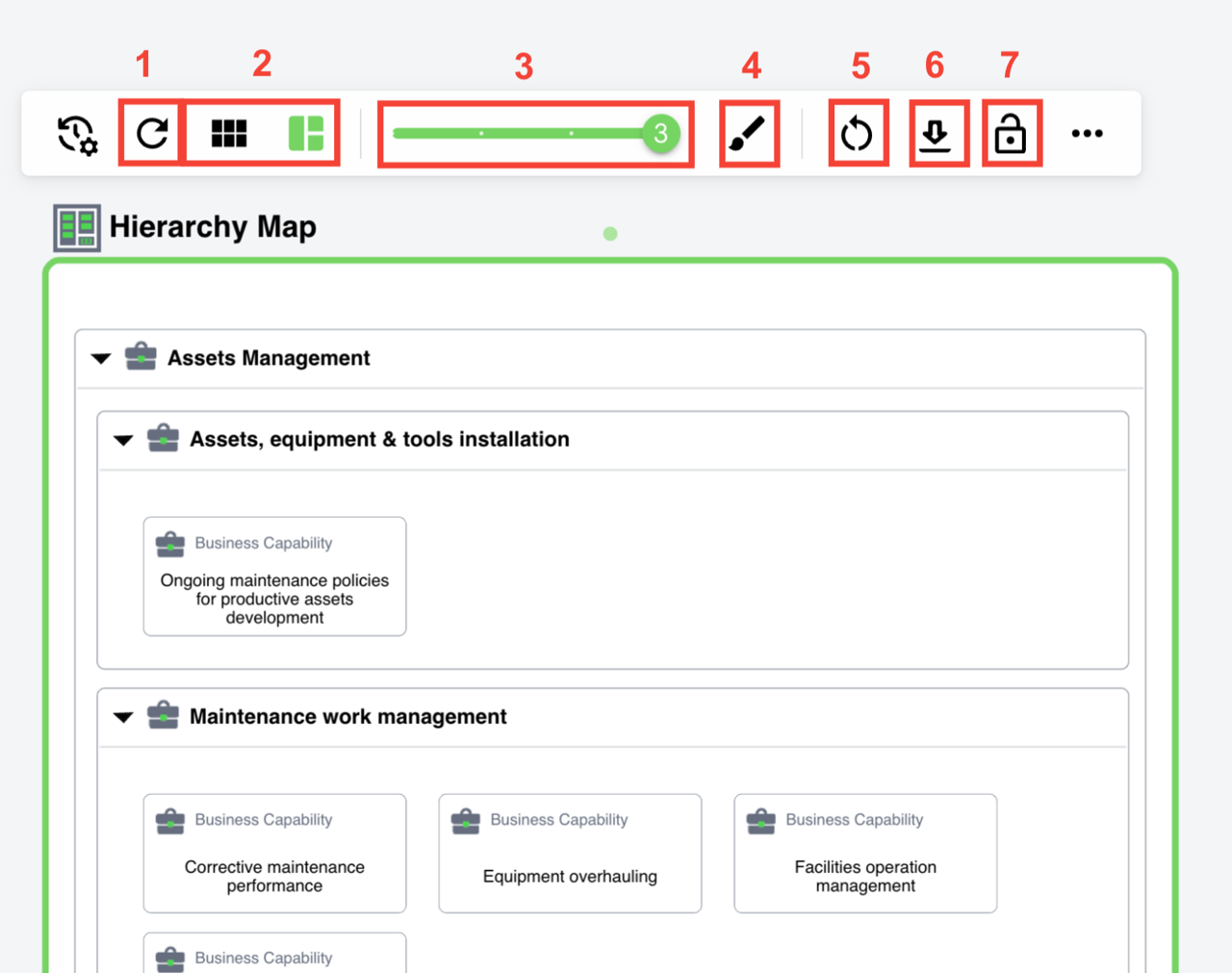Switch to the green nested layout view
Screen dimensions: 1232x973
(x=306, y=134)
